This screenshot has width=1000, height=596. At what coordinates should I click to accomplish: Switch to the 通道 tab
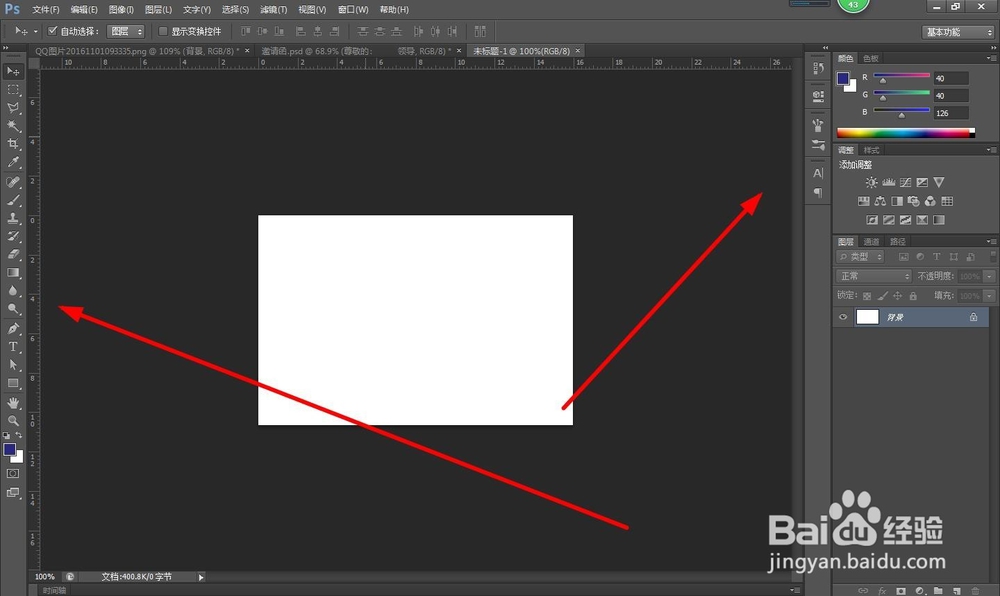tap(871, 242)
